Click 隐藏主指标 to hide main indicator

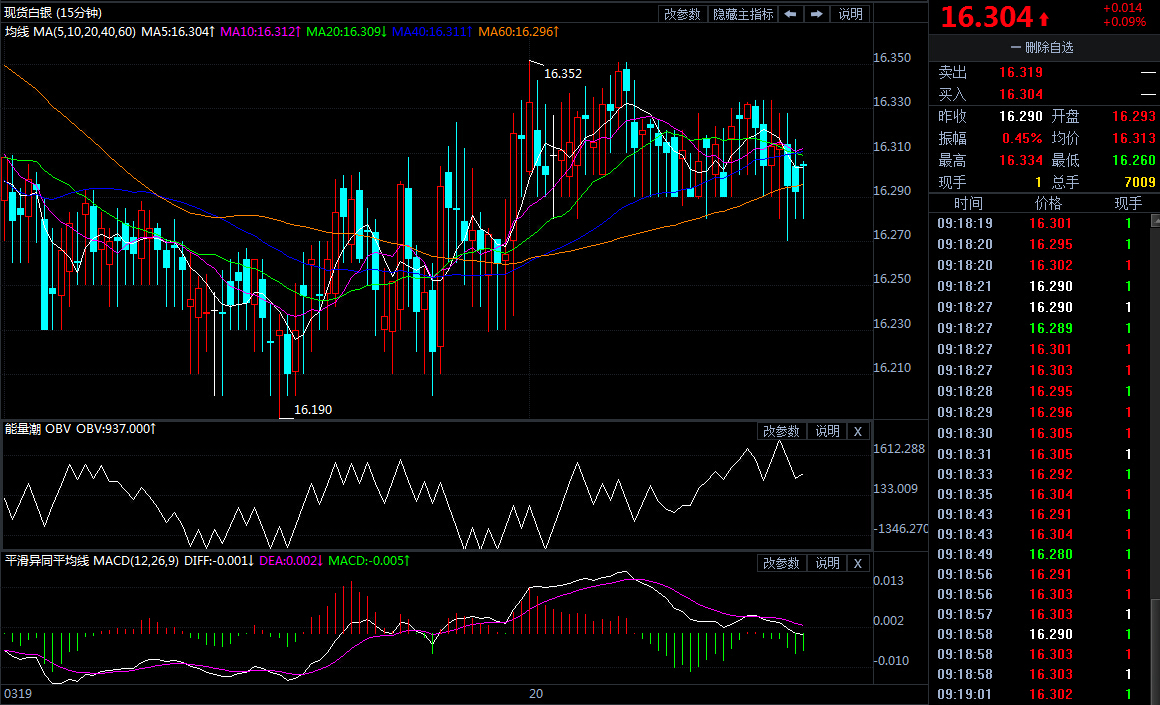pyautogui.click(x=743, y=14)
